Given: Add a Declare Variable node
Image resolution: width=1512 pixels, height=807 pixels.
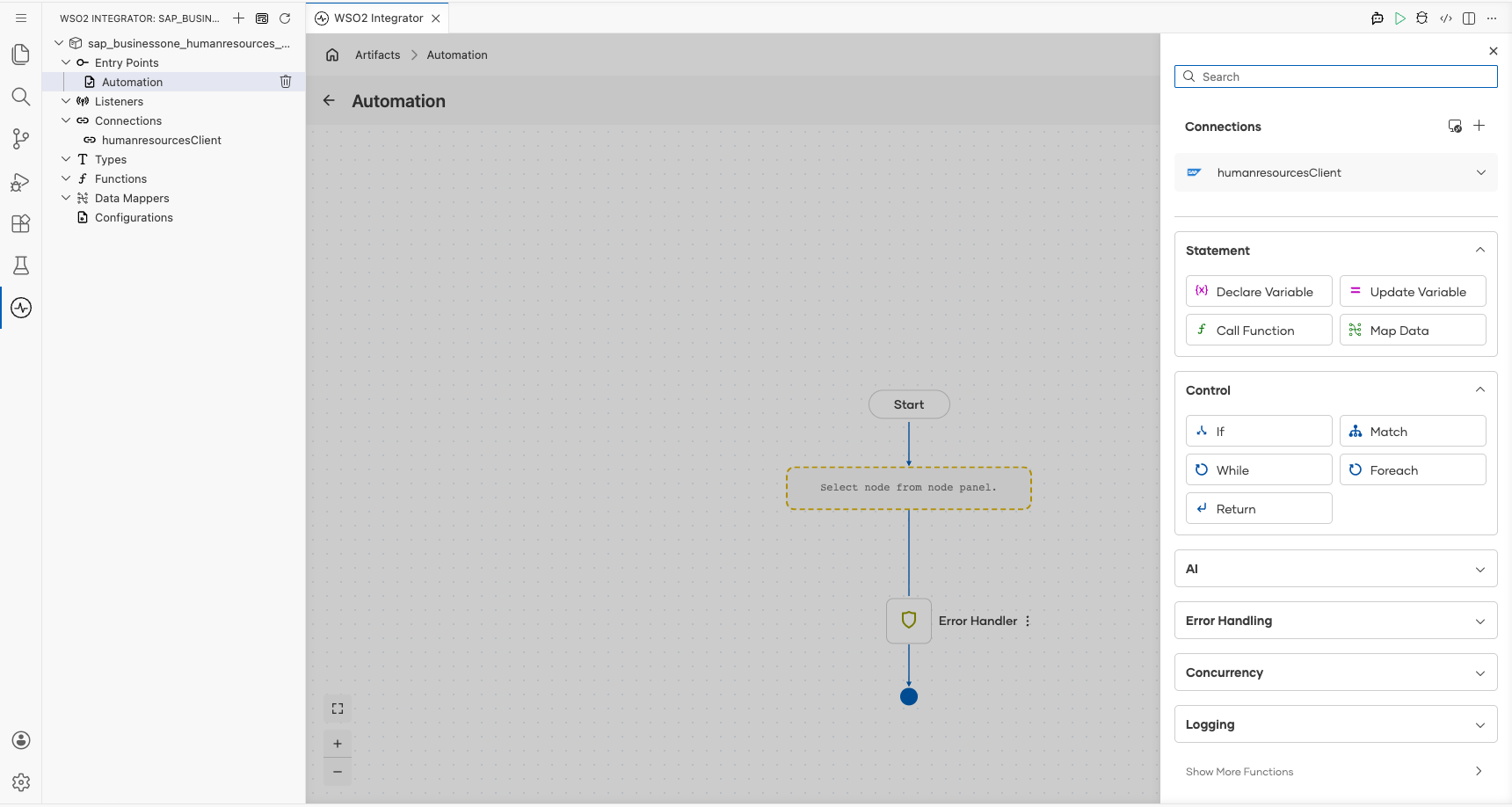Looking at the screenshot, I should (1259, 291).
